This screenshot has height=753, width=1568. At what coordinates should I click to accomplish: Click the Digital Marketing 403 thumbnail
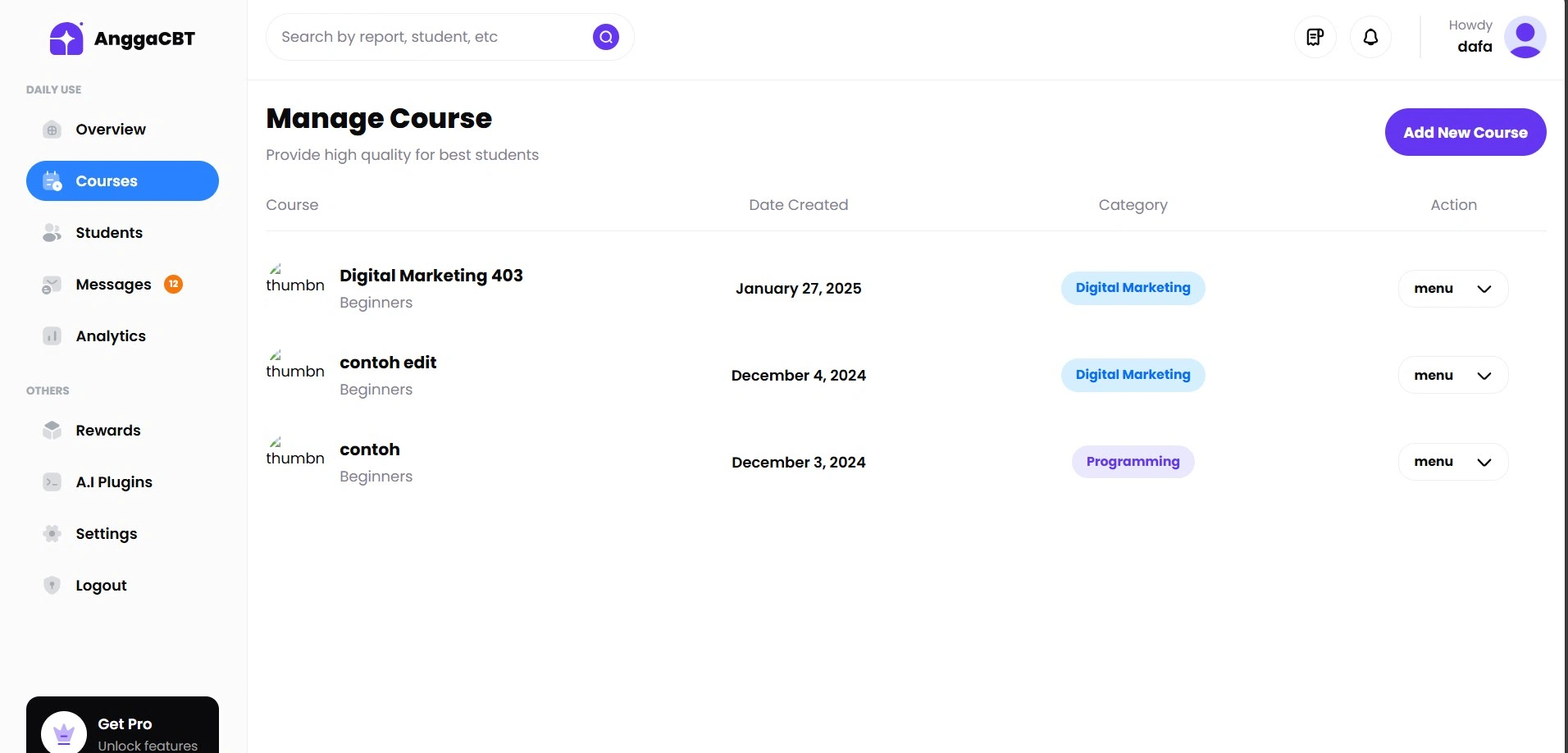(x=294, y=280)
